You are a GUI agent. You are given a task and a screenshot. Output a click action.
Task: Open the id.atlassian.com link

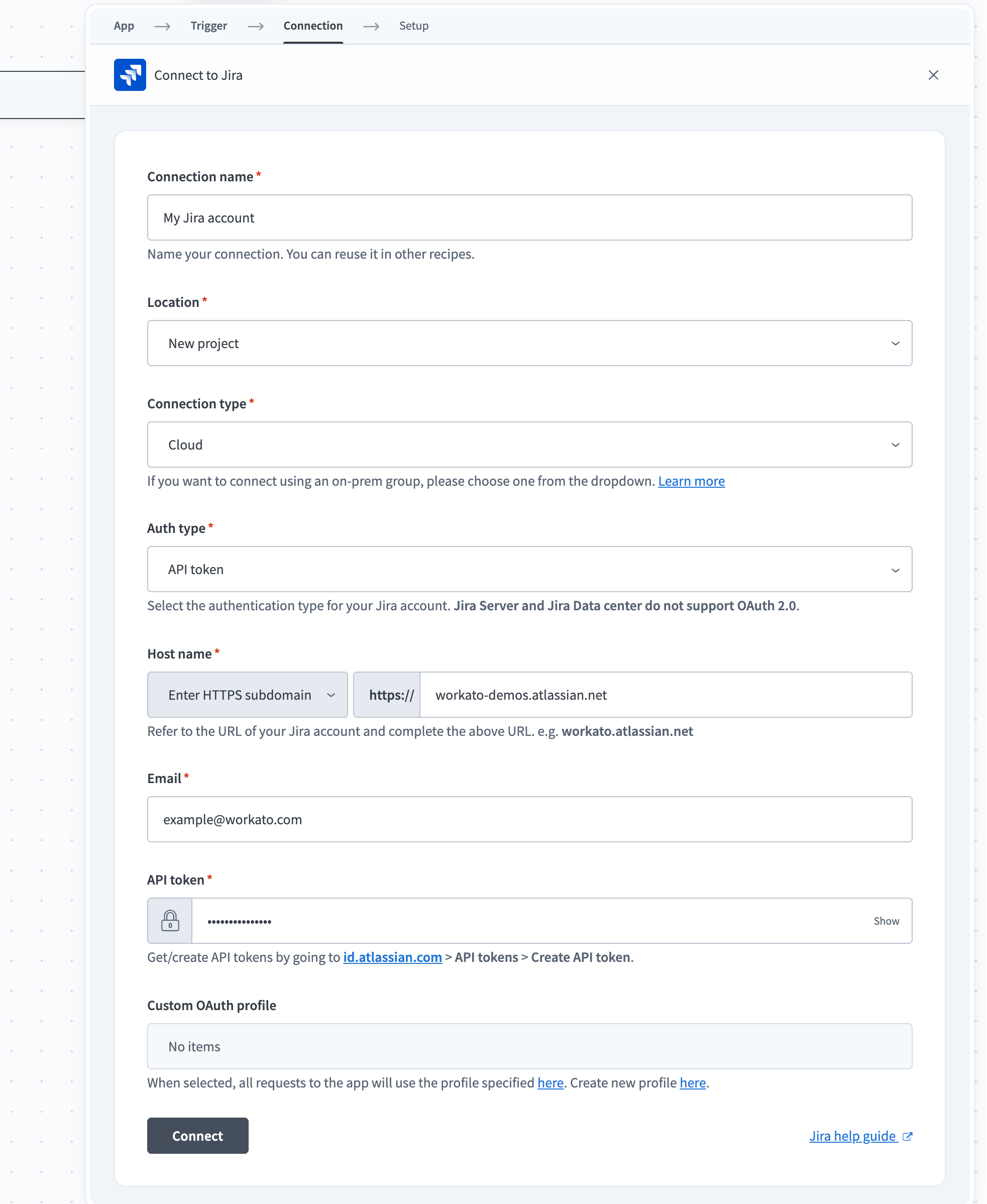(392, 957)
